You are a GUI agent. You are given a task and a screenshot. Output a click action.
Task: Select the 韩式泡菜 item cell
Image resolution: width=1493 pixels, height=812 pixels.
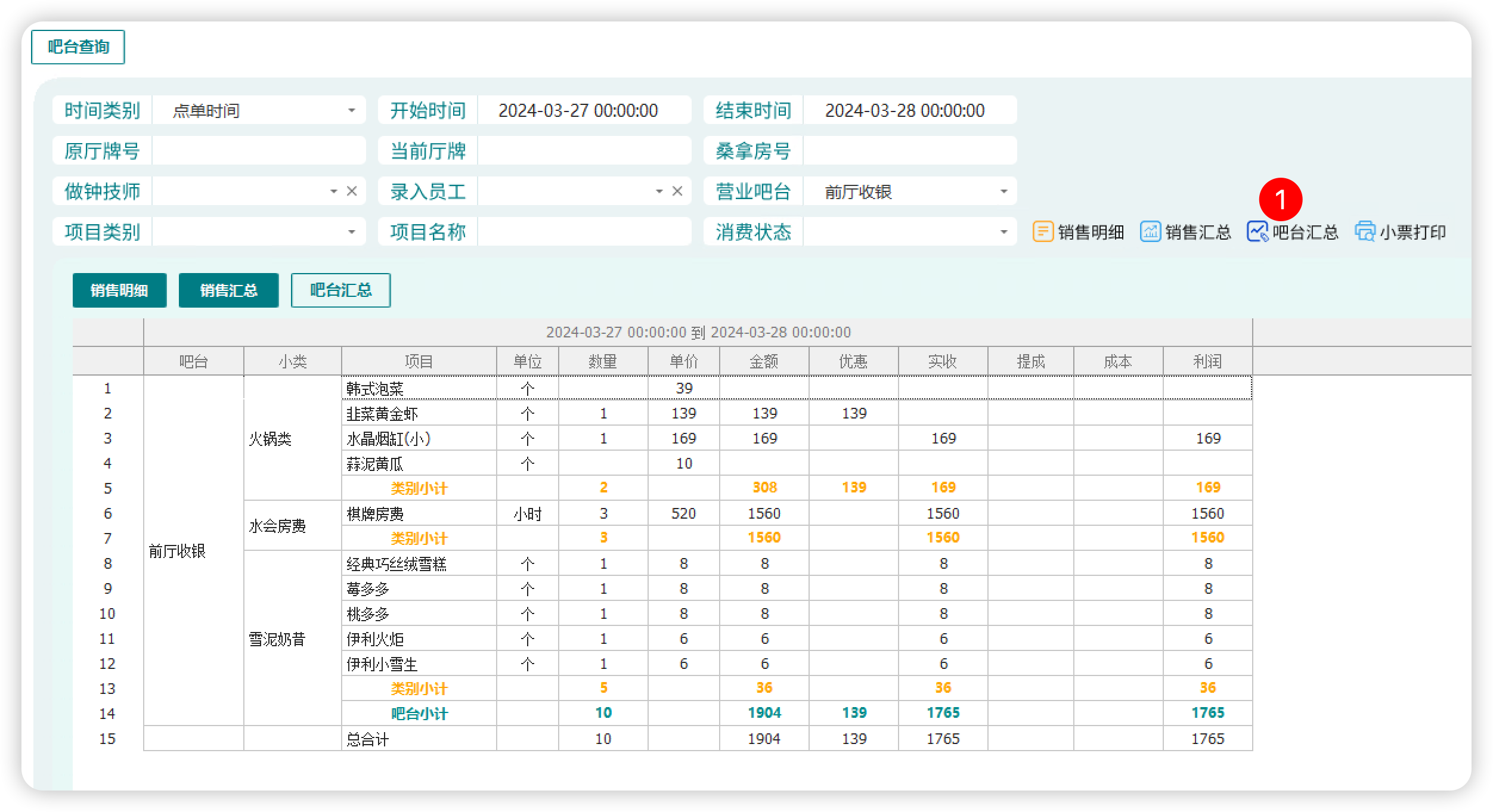419,388
